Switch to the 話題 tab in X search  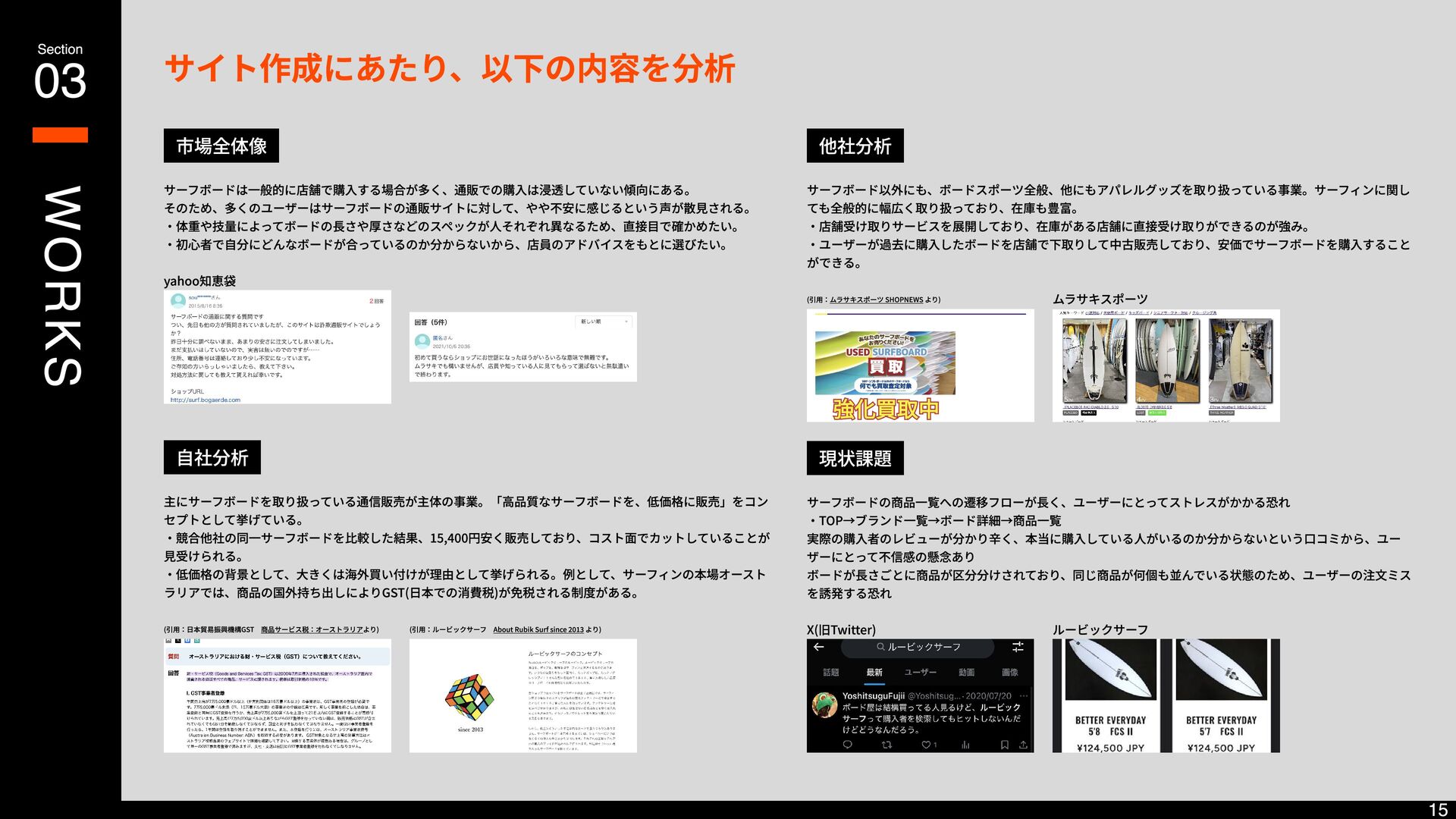(x=831, y=672)
